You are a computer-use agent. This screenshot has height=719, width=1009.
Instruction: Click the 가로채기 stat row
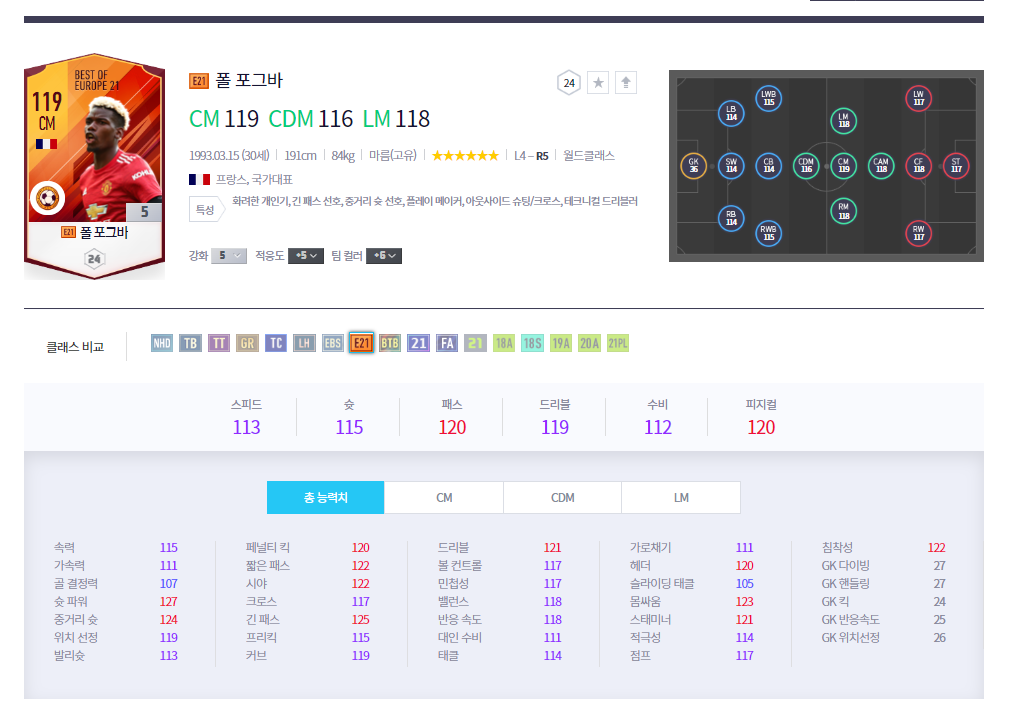[692, 547]
